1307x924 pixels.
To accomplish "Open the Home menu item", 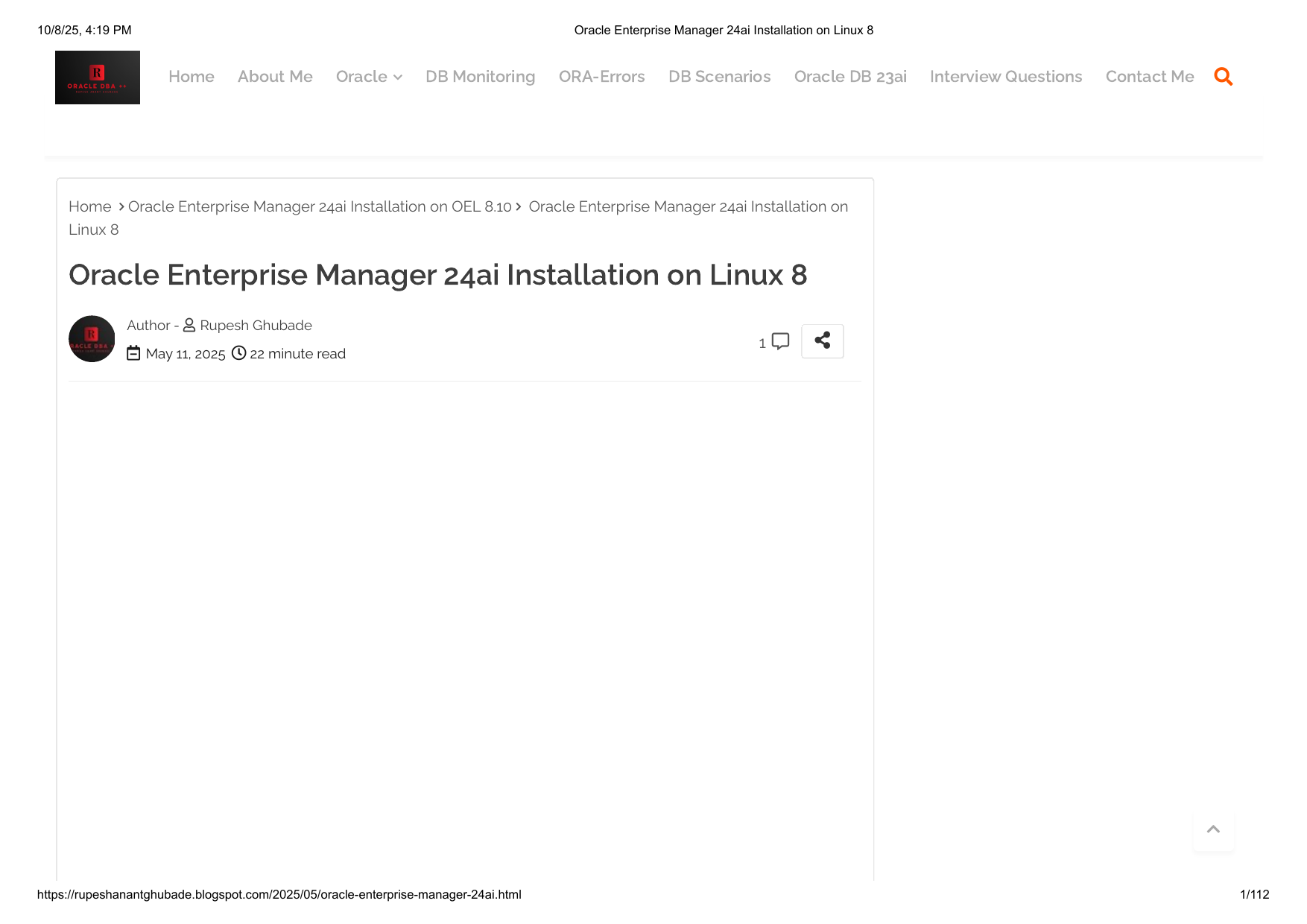I will coord(192,77).
